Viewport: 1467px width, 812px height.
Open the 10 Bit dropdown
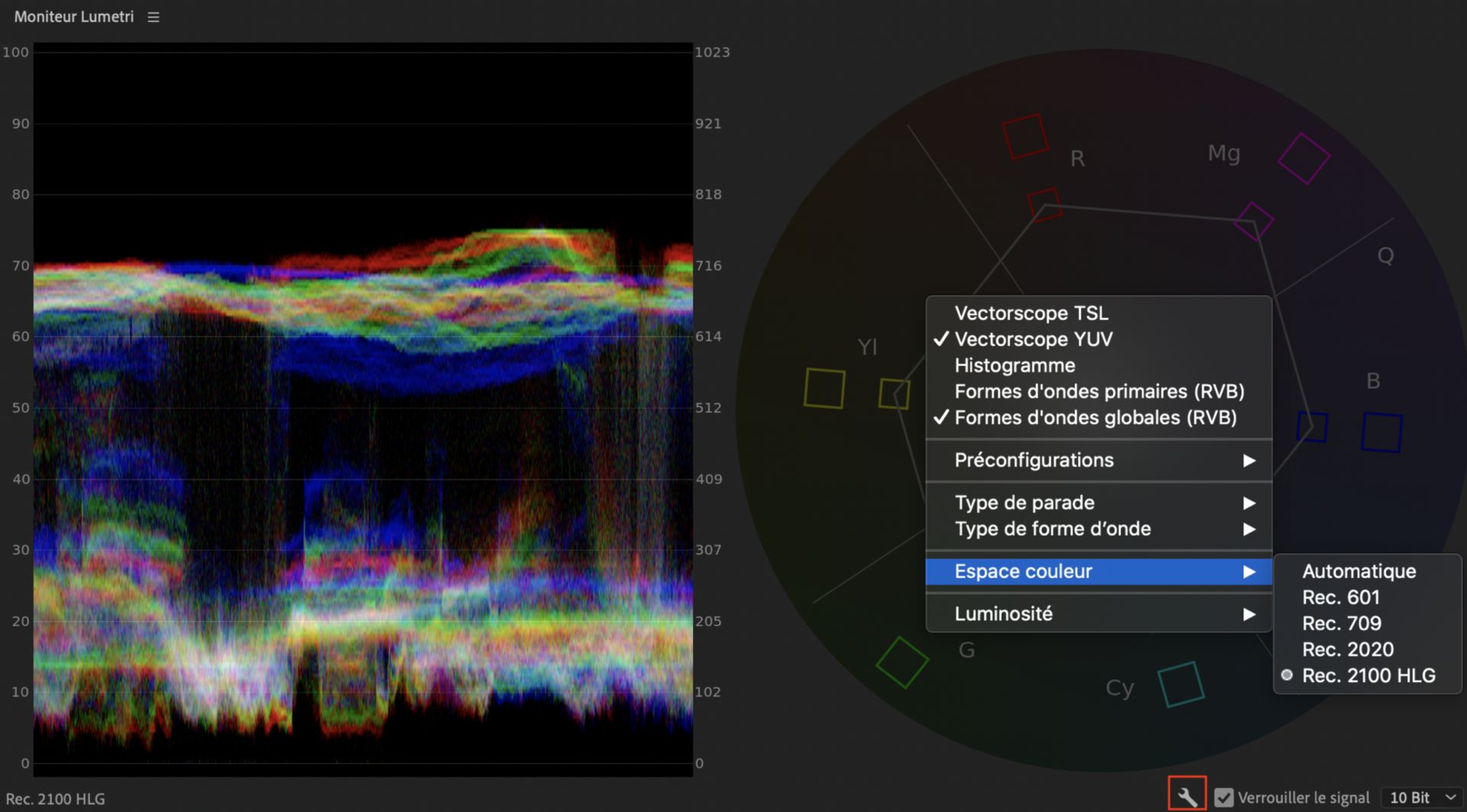click(x=1422, y=797)
